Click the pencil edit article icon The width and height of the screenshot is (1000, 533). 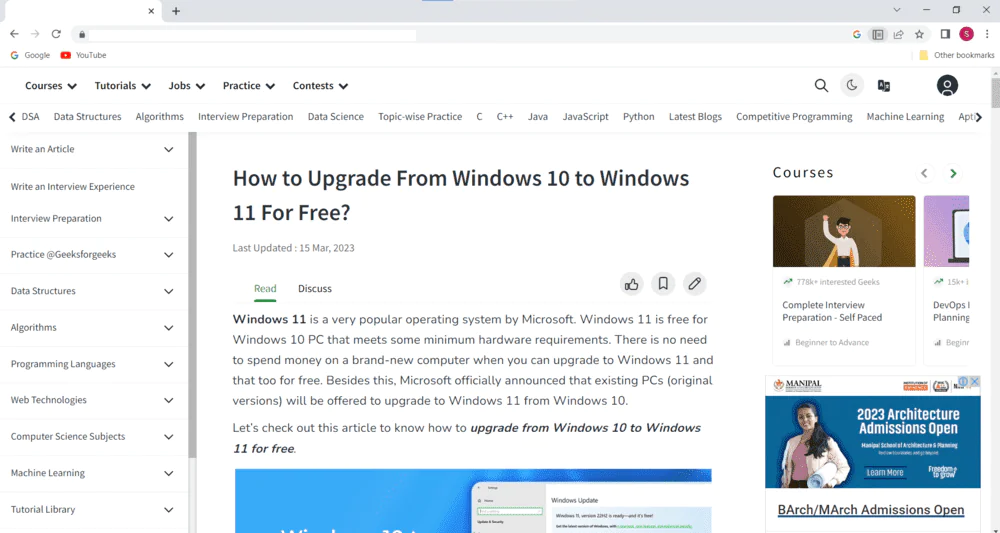[x=695, y=284]
